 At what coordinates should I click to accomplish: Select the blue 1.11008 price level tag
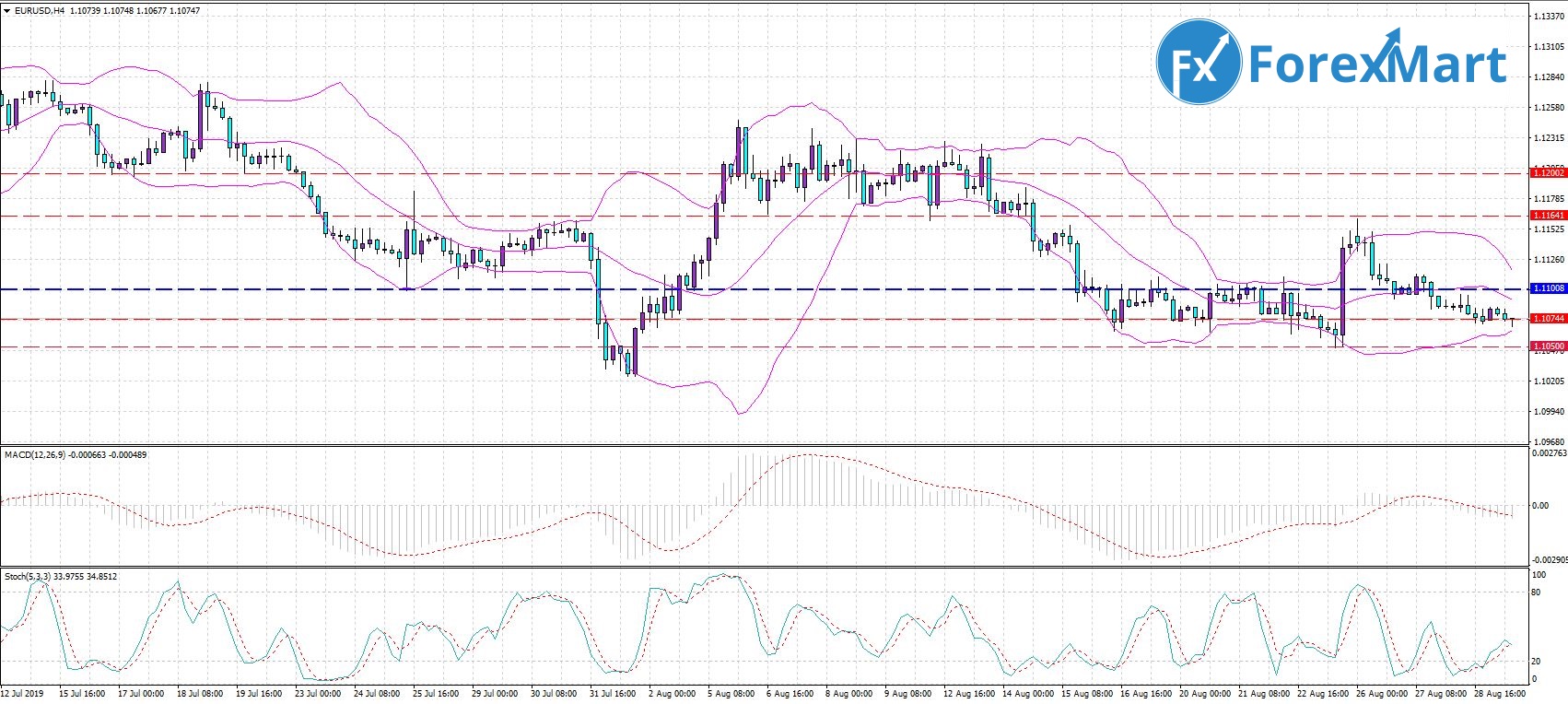tap(1547, 288)
